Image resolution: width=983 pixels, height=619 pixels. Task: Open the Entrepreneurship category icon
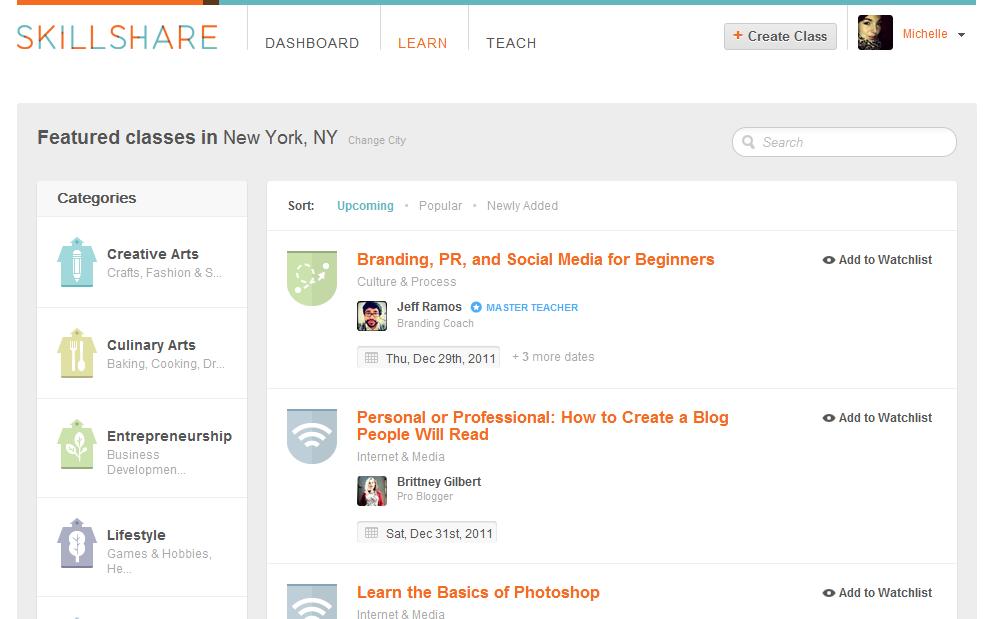click(76, 444)
